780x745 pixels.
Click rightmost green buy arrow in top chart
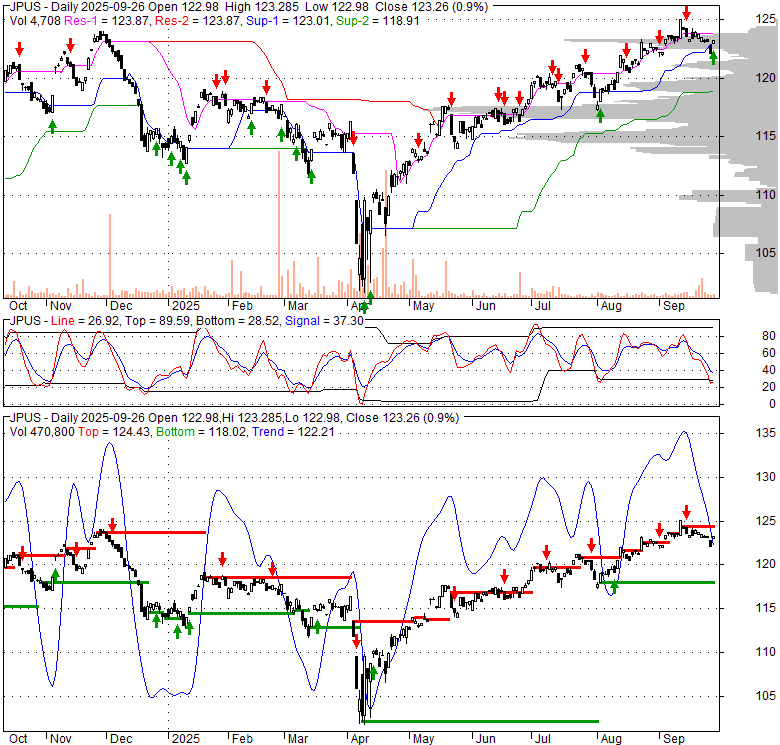pyautogui.click(x=713, y=58)
